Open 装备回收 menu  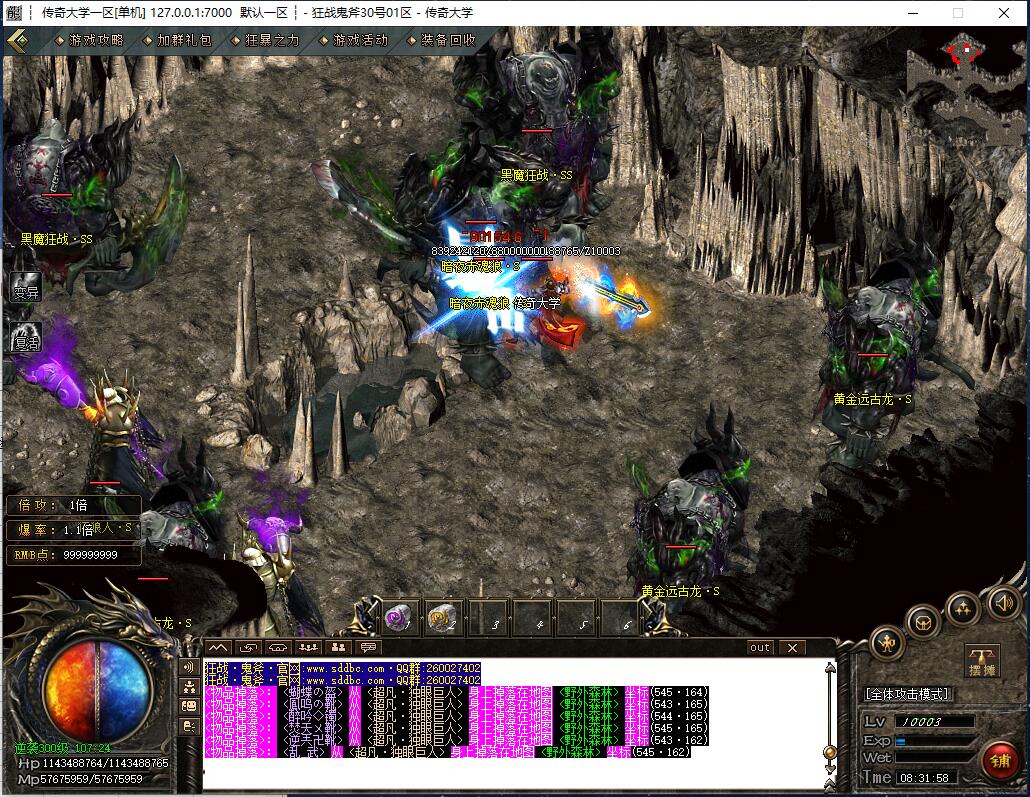(441, 41)
